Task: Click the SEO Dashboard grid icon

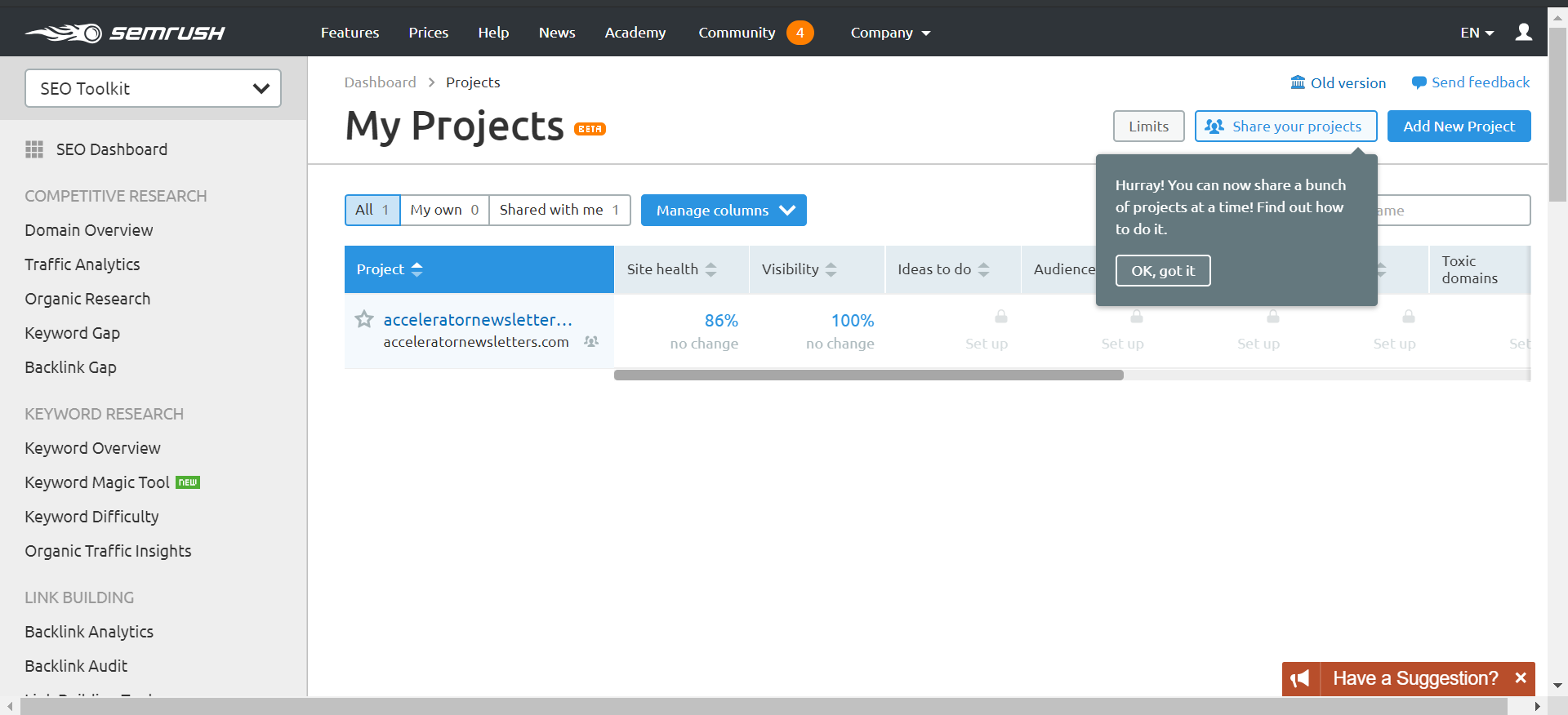Action: [34, 149]
